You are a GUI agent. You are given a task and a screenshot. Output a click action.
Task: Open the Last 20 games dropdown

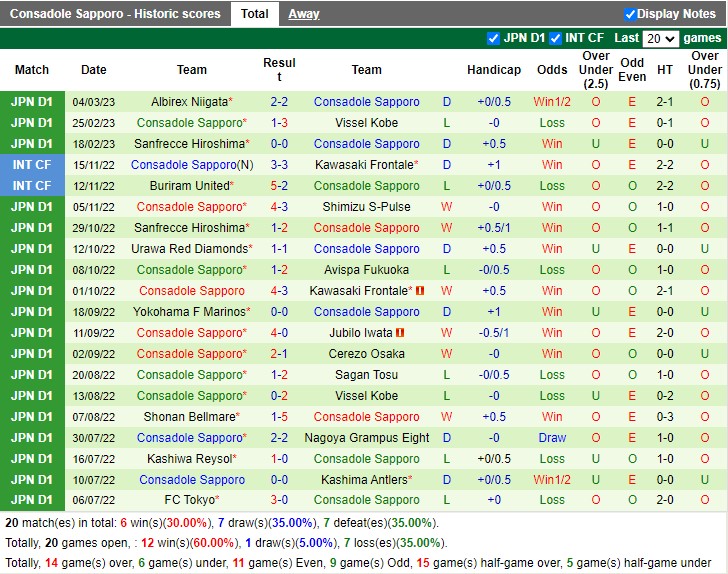[660, 39]
